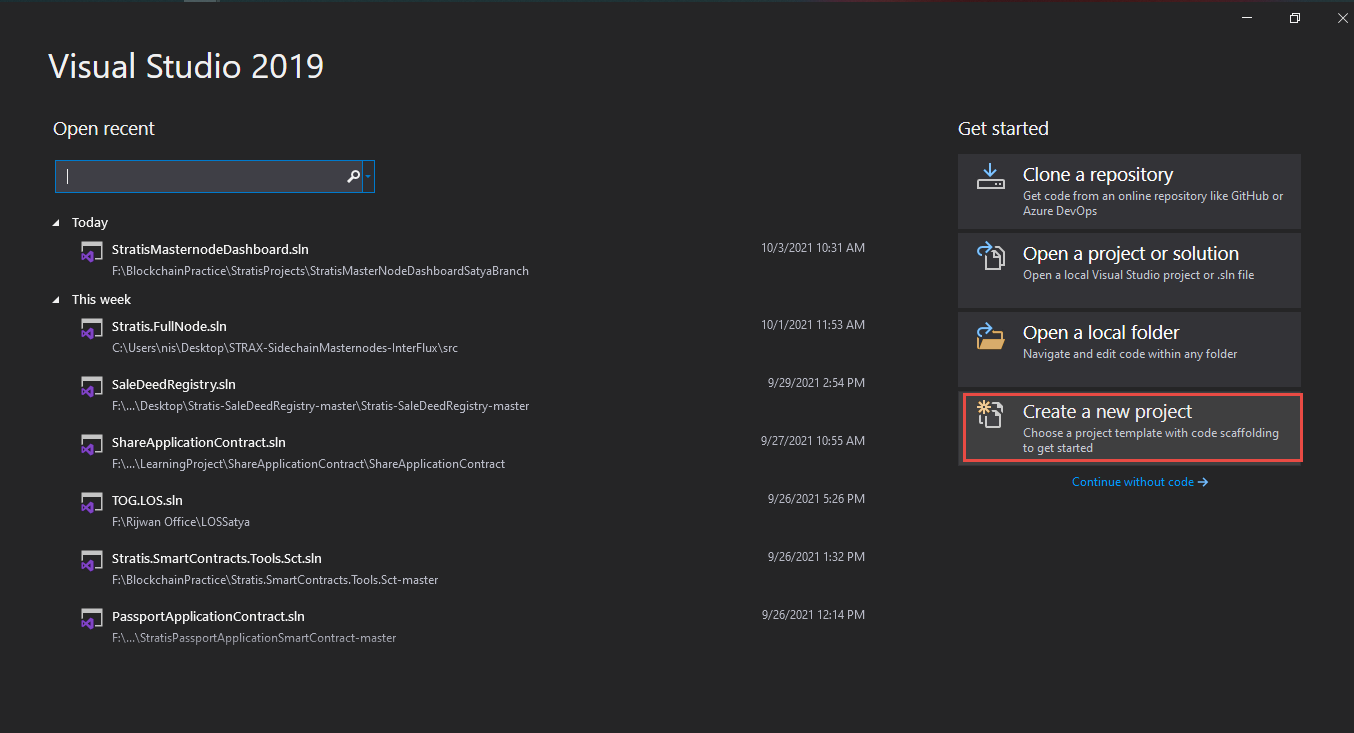1354x733 pixels.
Task: Focus the Open recent search field
Action: point(200,177)
